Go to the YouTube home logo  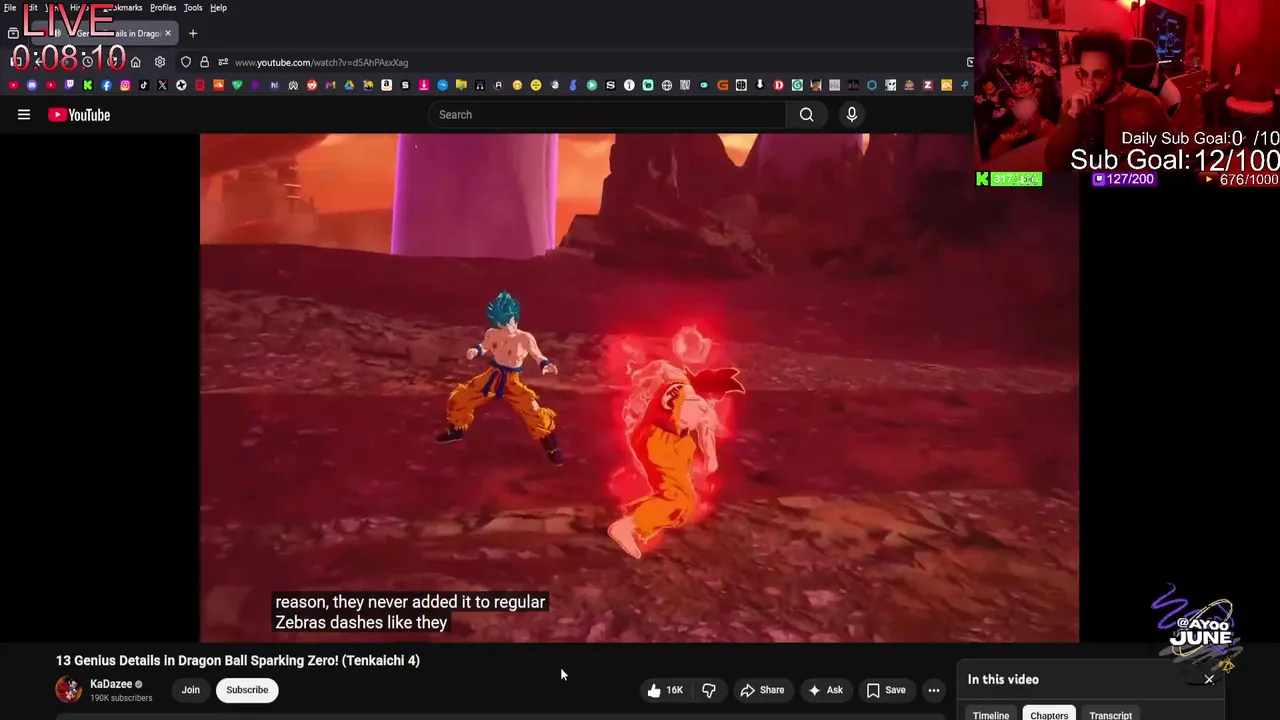79,115
